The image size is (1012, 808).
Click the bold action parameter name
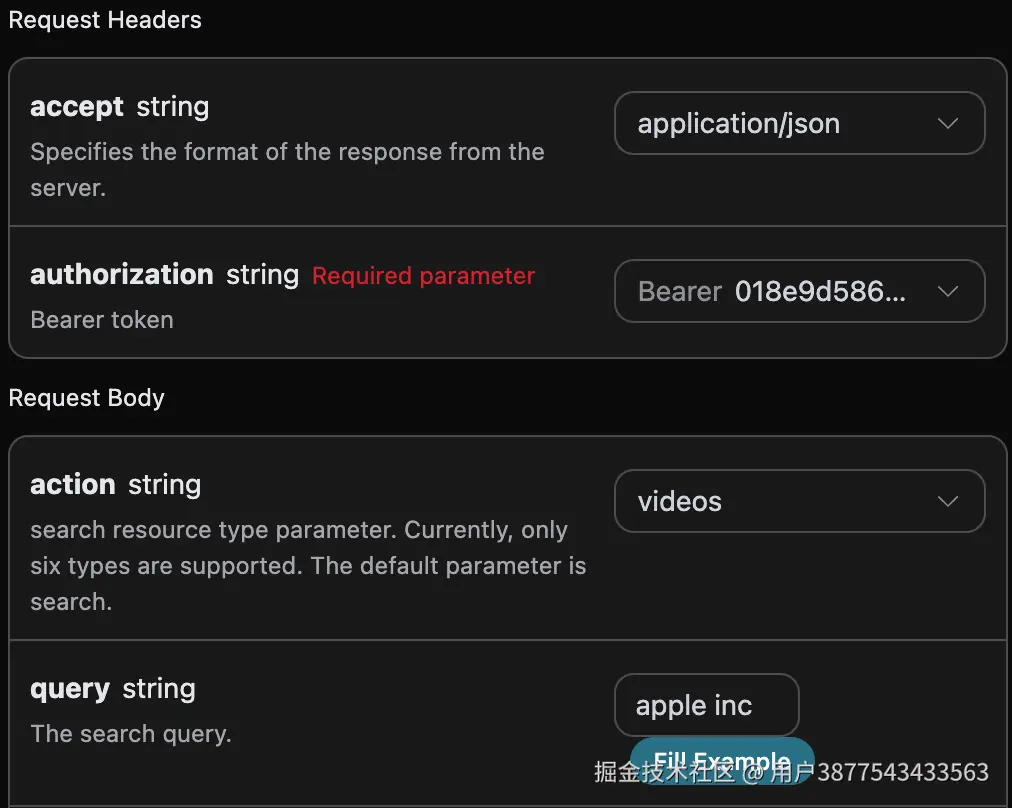(x=73, y=485)
